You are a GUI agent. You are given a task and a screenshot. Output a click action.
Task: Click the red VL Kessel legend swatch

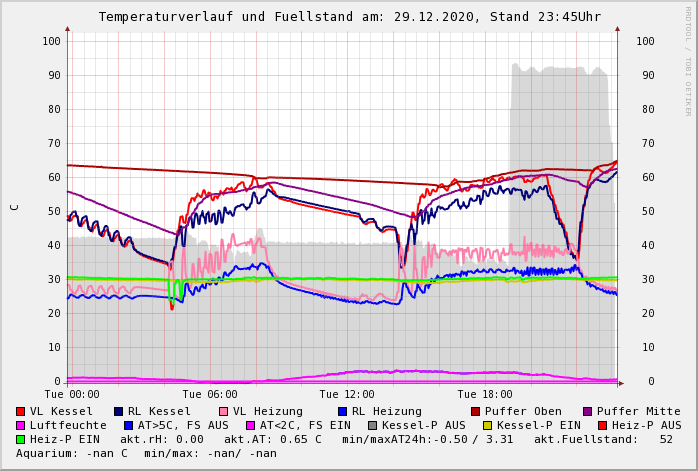[21, 411]
